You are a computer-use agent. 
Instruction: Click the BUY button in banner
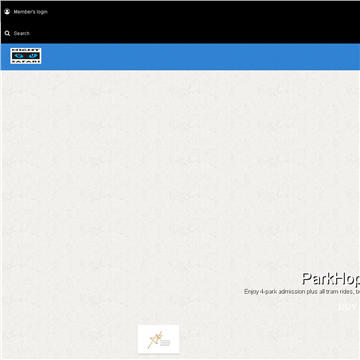tap(347, 307)
